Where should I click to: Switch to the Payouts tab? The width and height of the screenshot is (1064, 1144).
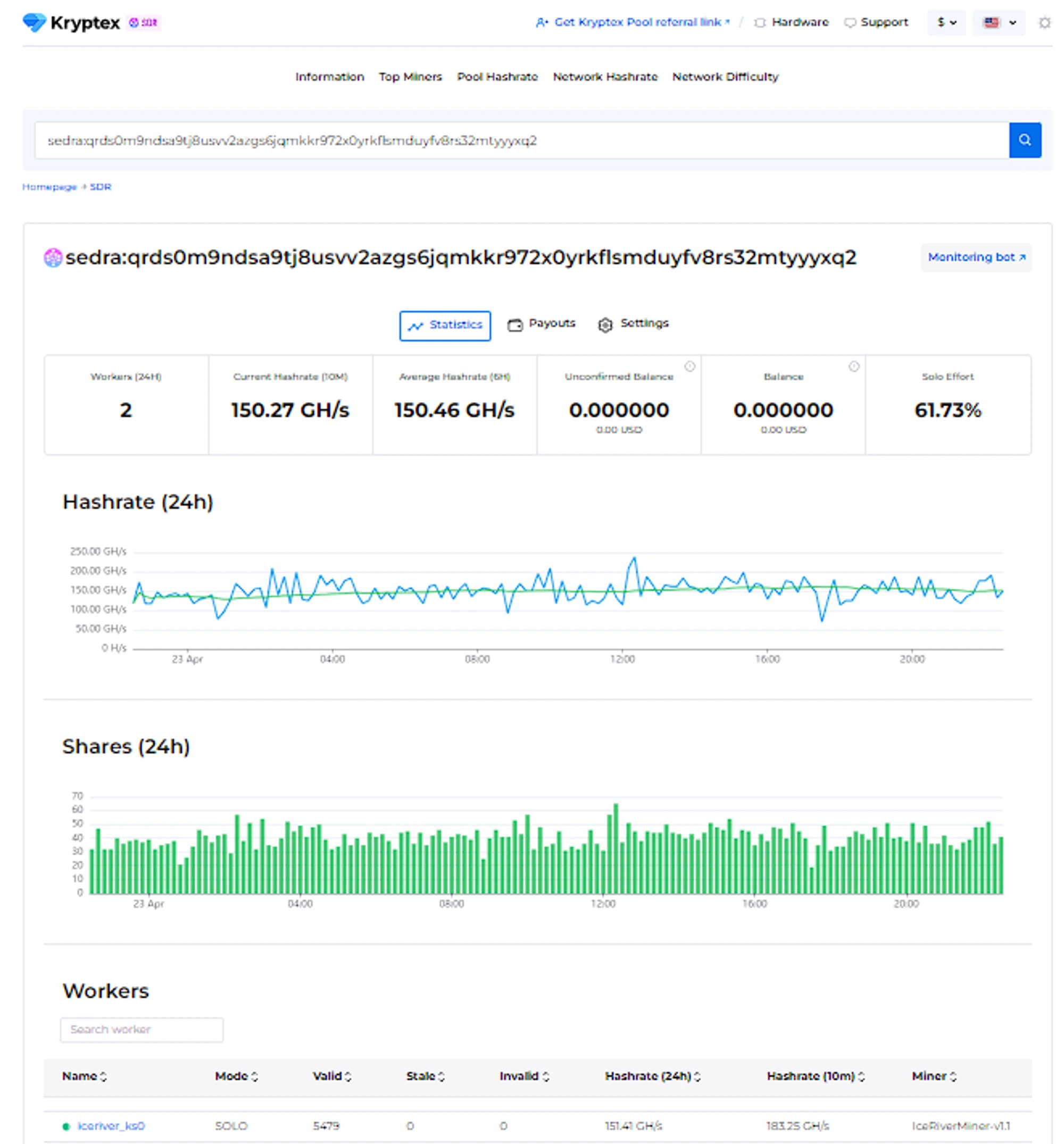point(541,324)
